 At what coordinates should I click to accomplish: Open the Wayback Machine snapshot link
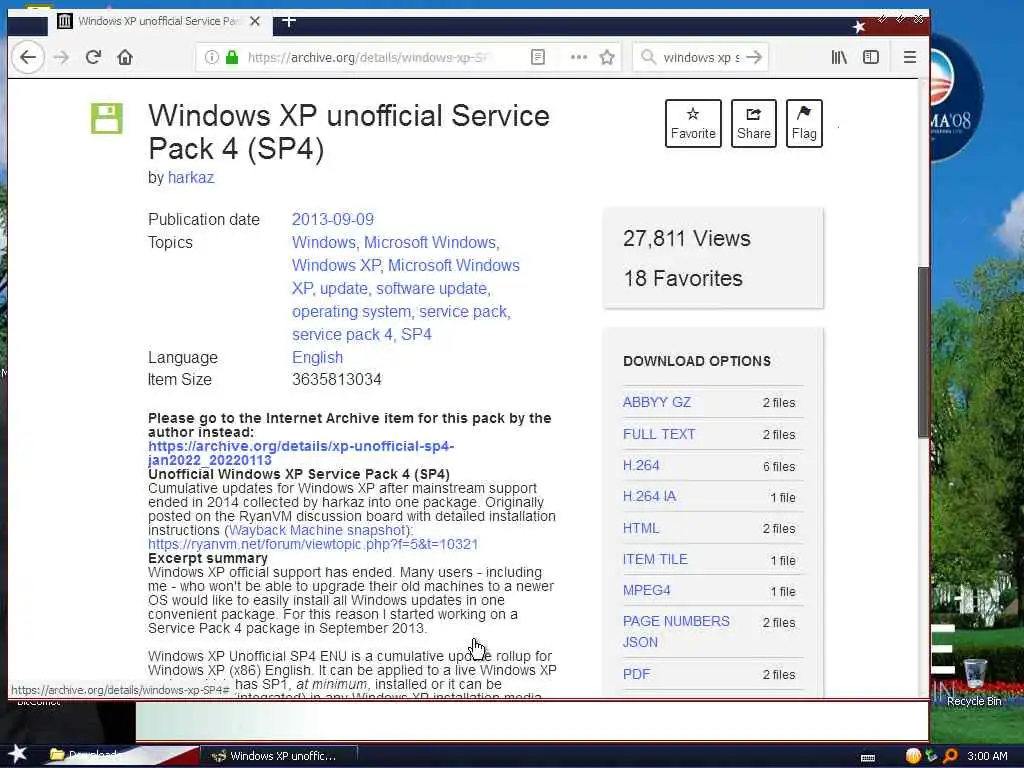point(317,530)
